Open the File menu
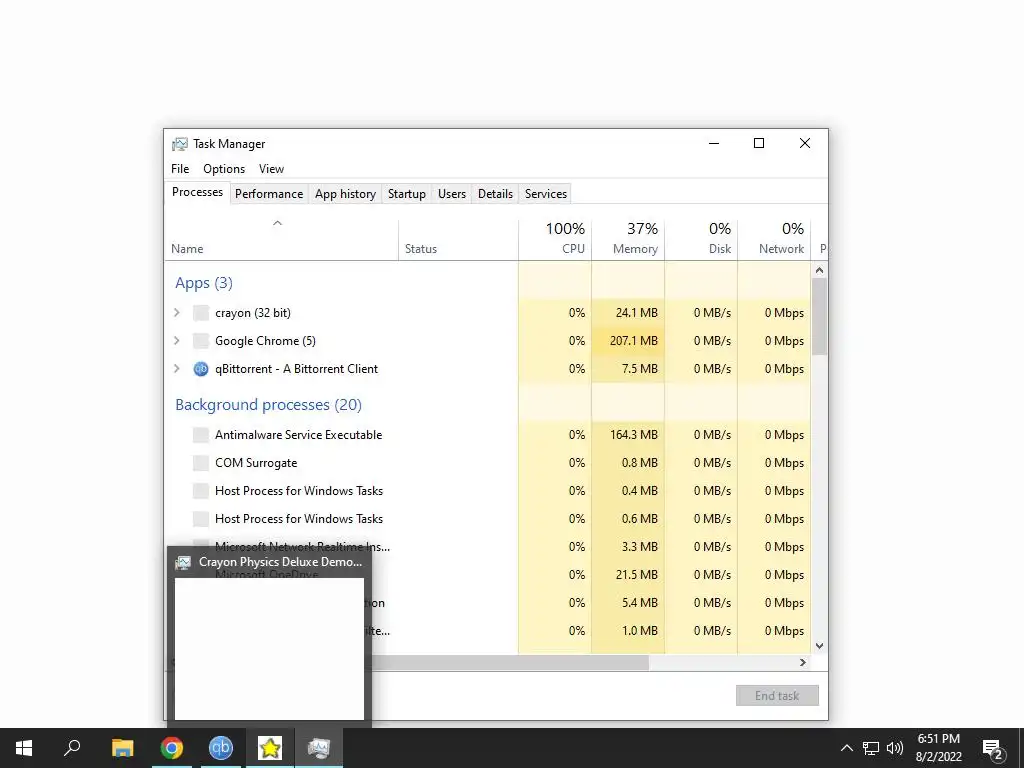 tap(180, 169)
